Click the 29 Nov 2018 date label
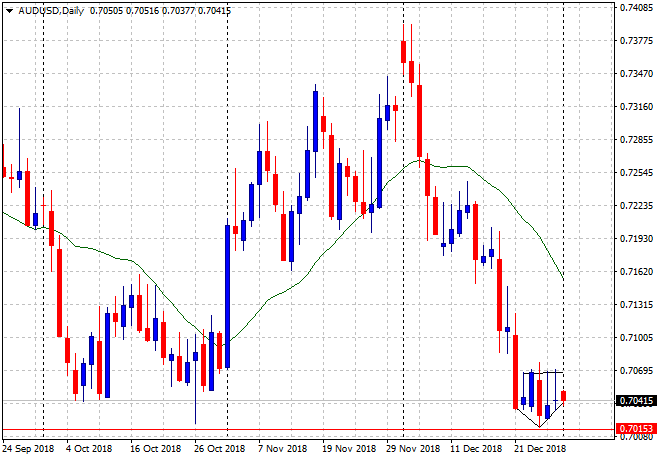Image resolution: width=660 pixels, height=460 pixels. tap(413, 449)
